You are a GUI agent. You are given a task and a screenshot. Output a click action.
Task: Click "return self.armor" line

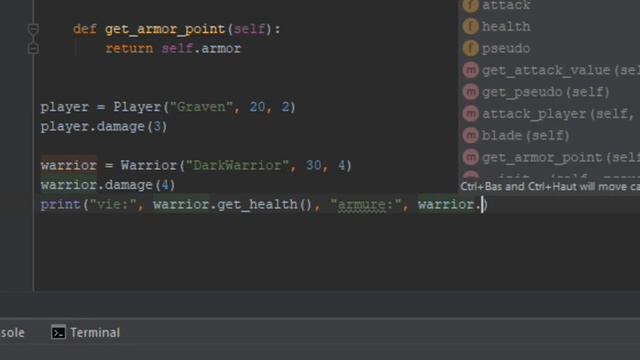pos(173,49)
